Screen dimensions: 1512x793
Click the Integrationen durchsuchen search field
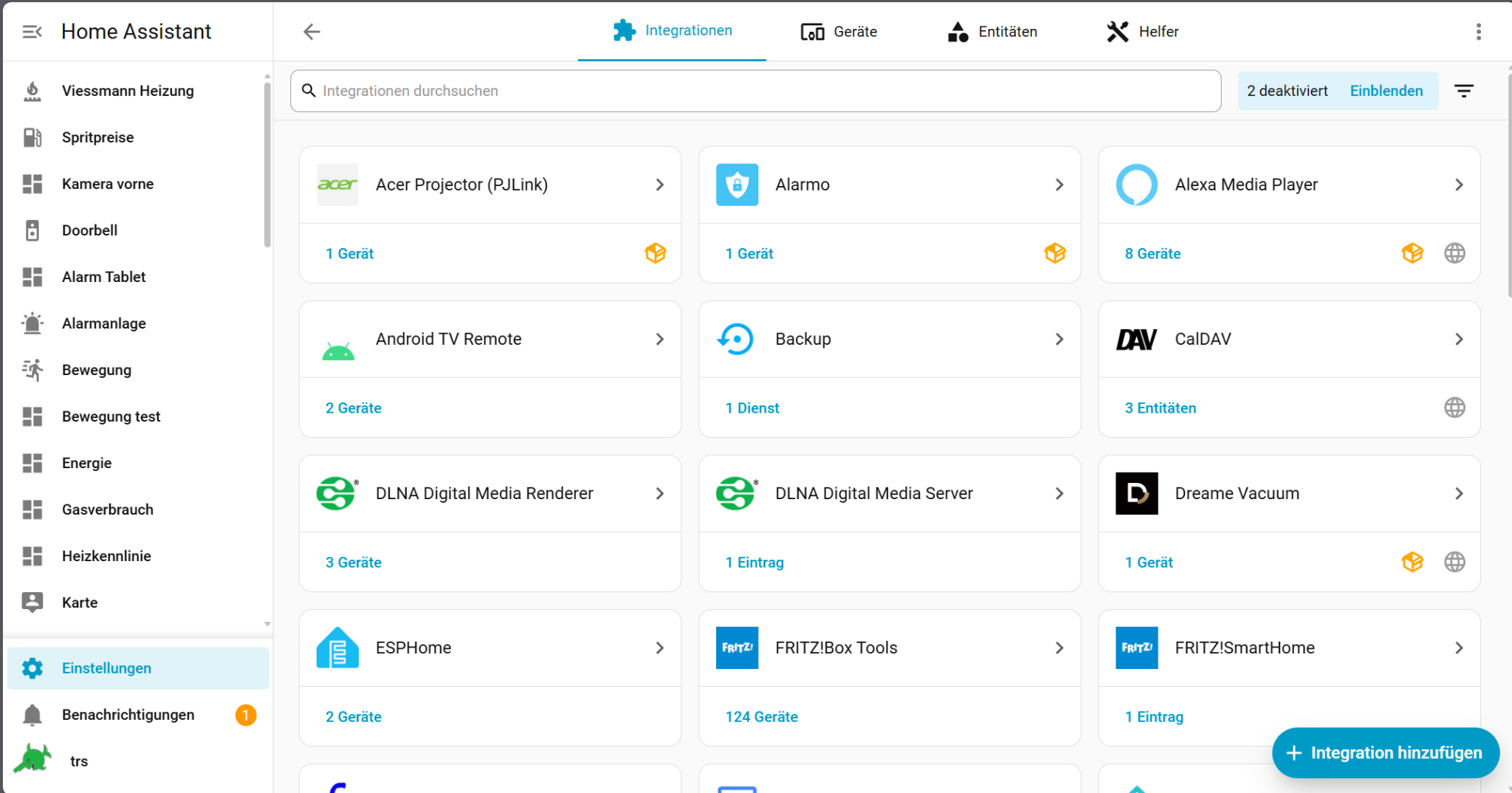pos(755,91)
